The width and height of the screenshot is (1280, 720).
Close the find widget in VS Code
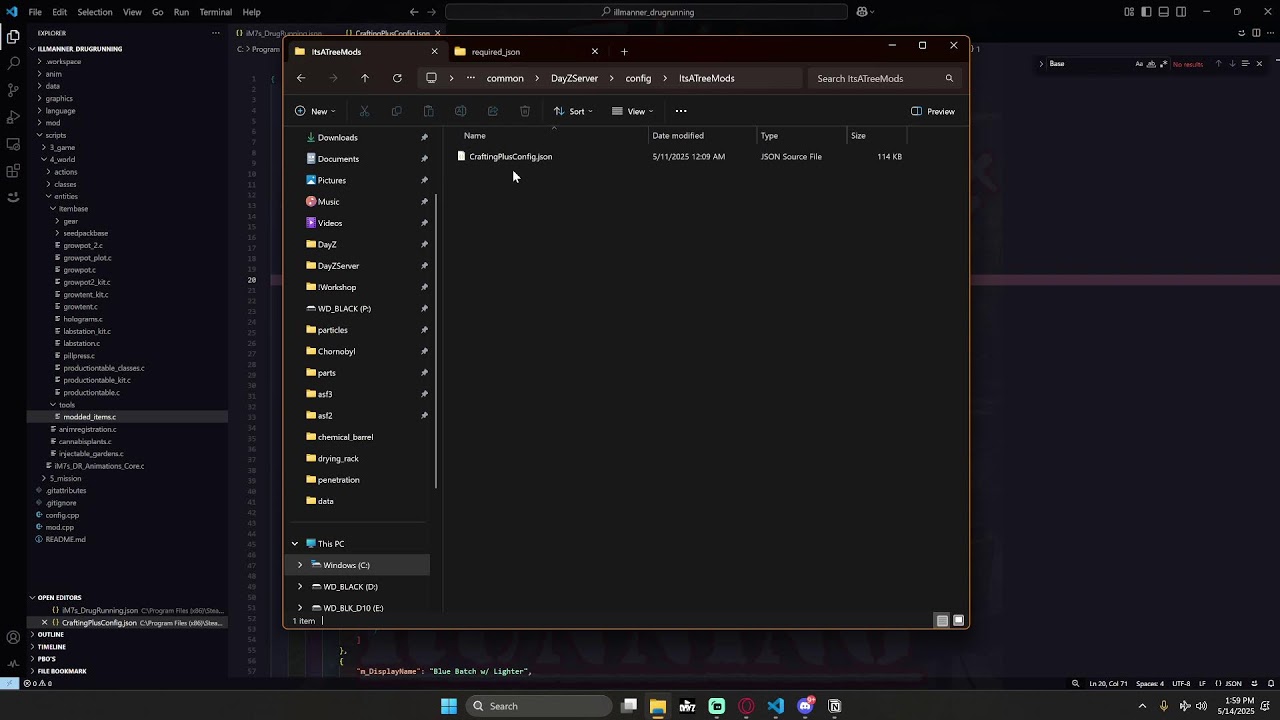click(x=1259, y=64)
